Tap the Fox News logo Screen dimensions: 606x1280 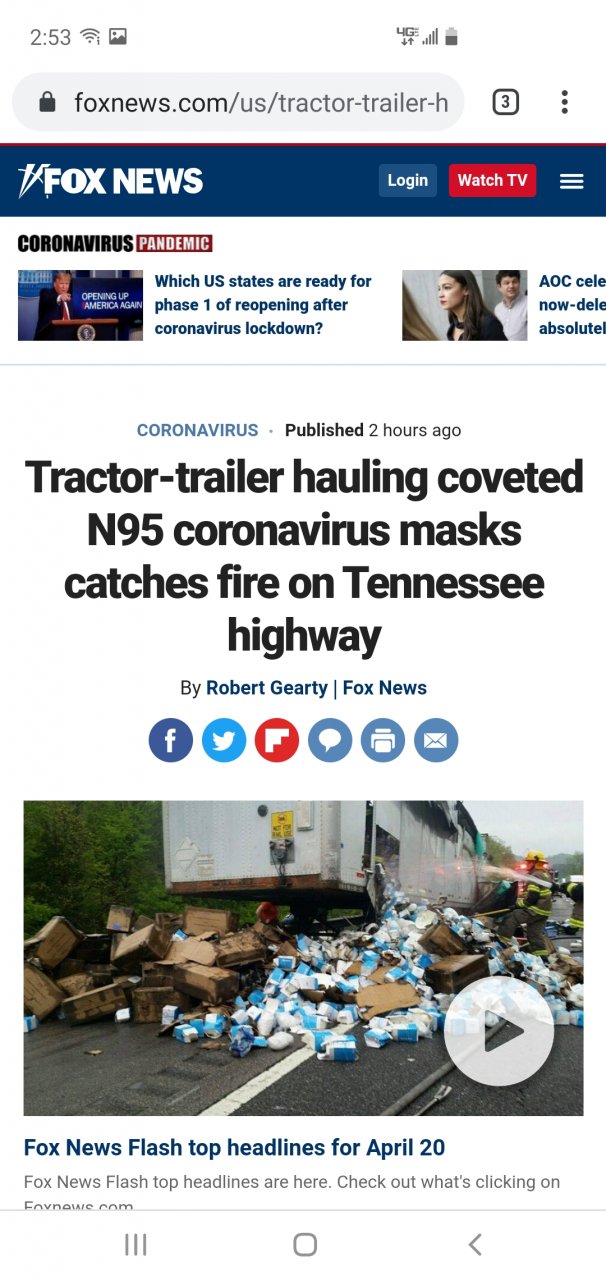coord(111,181)
